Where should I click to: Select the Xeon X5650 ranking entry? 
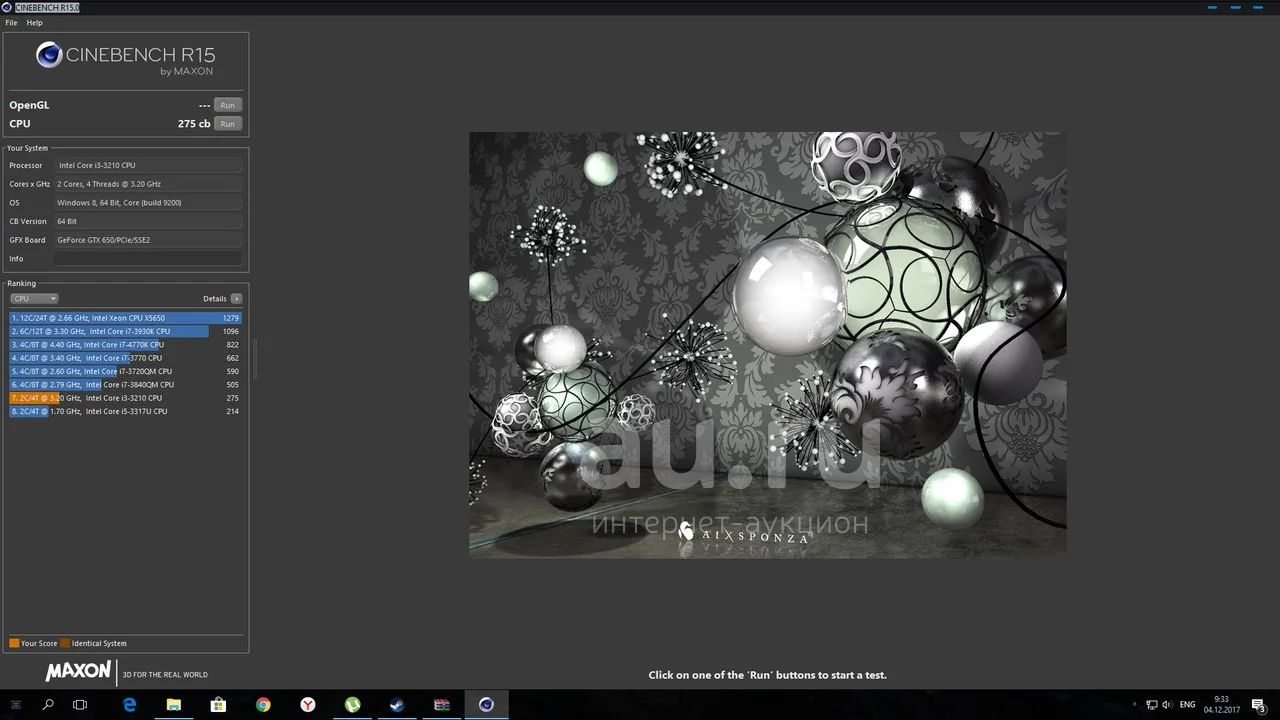[125, 318]
